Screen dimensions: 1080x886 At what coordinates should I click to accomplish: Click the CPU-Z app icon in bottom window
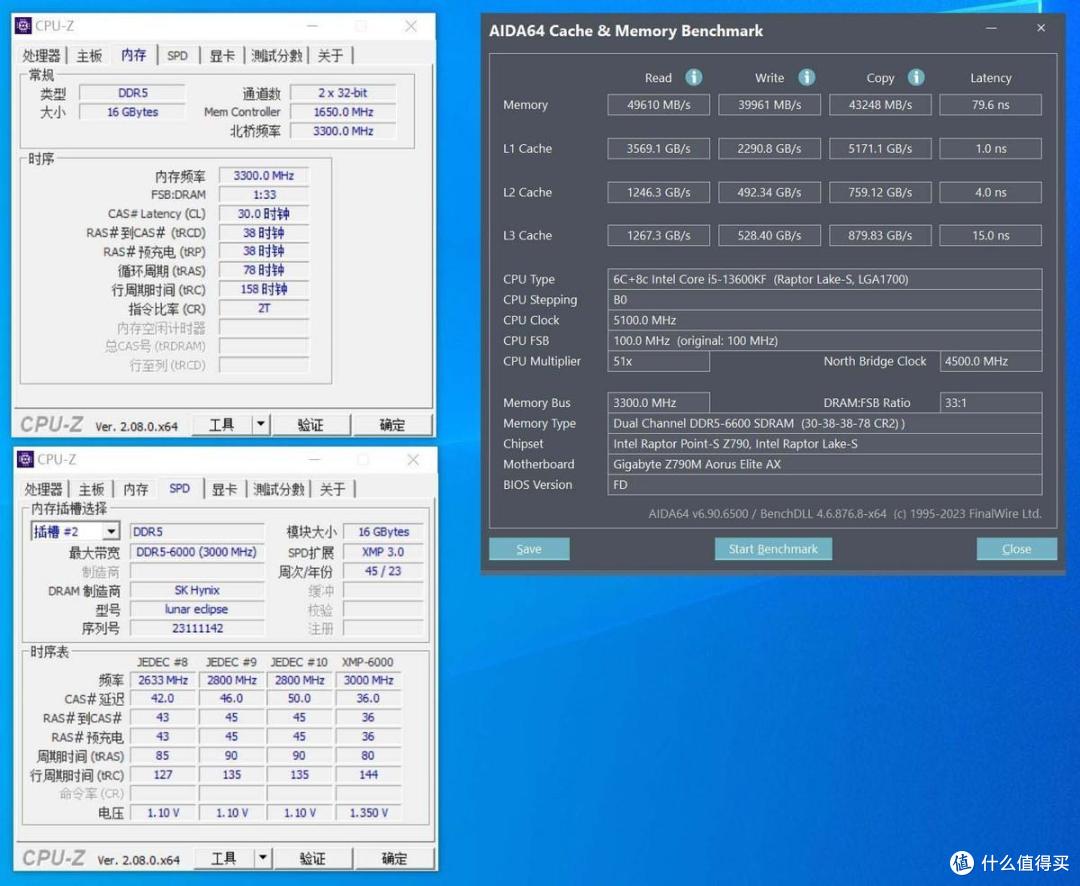25,460
